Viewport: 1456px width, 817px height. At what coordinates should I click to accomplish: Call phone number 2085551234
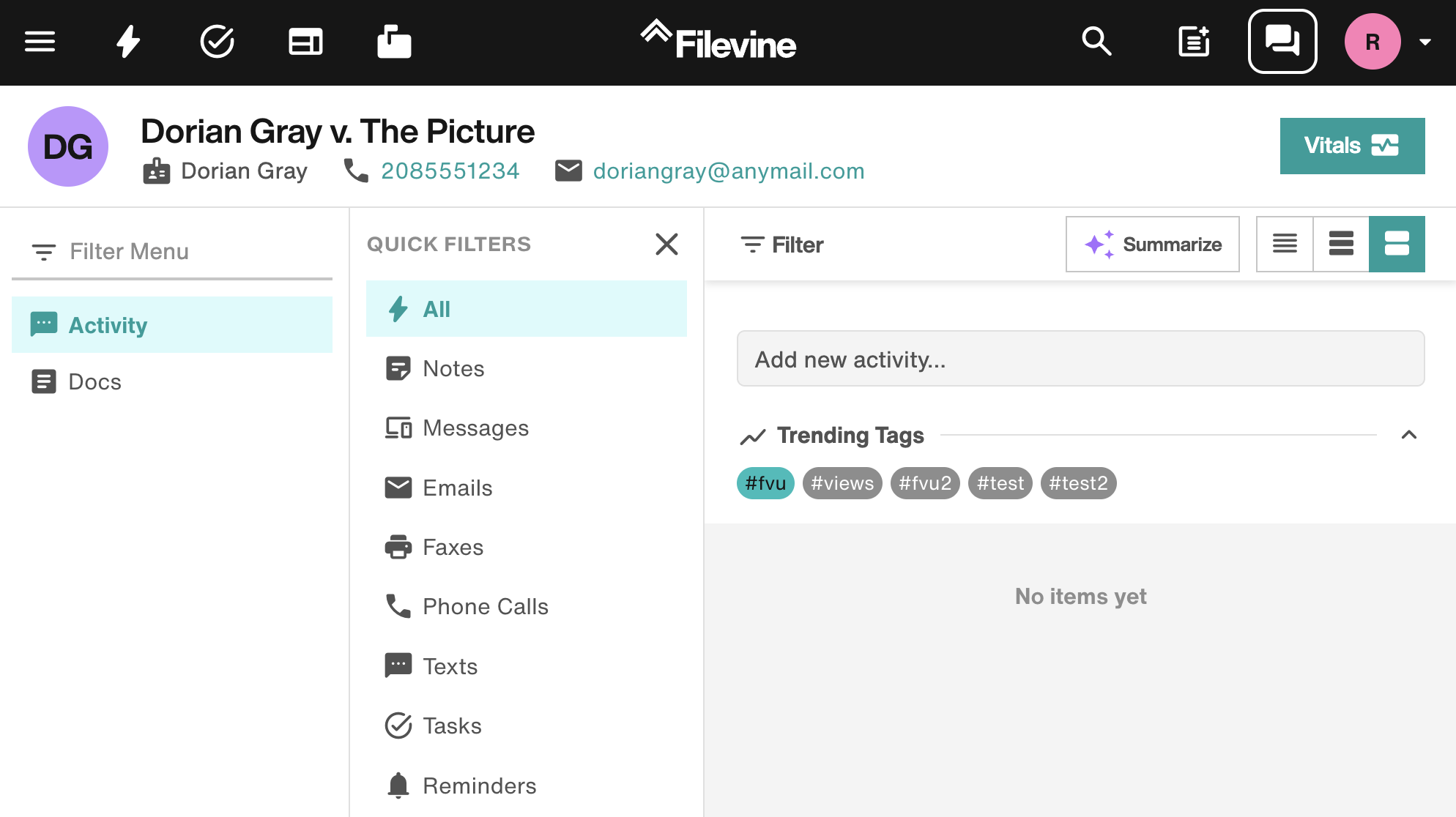coord(450,171)
